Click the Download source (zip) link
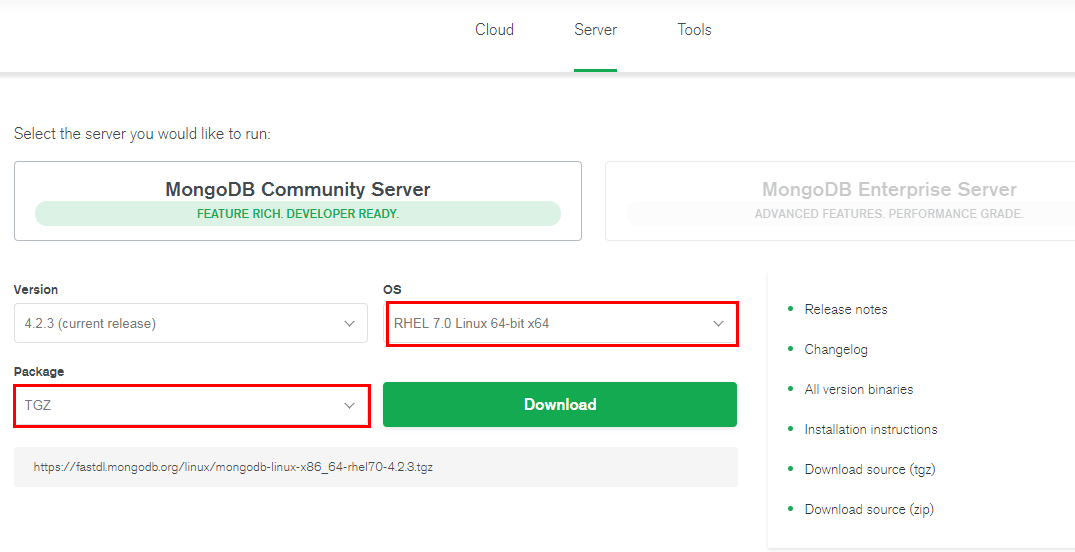This screenshot has height=552, width=1075. 869,509
